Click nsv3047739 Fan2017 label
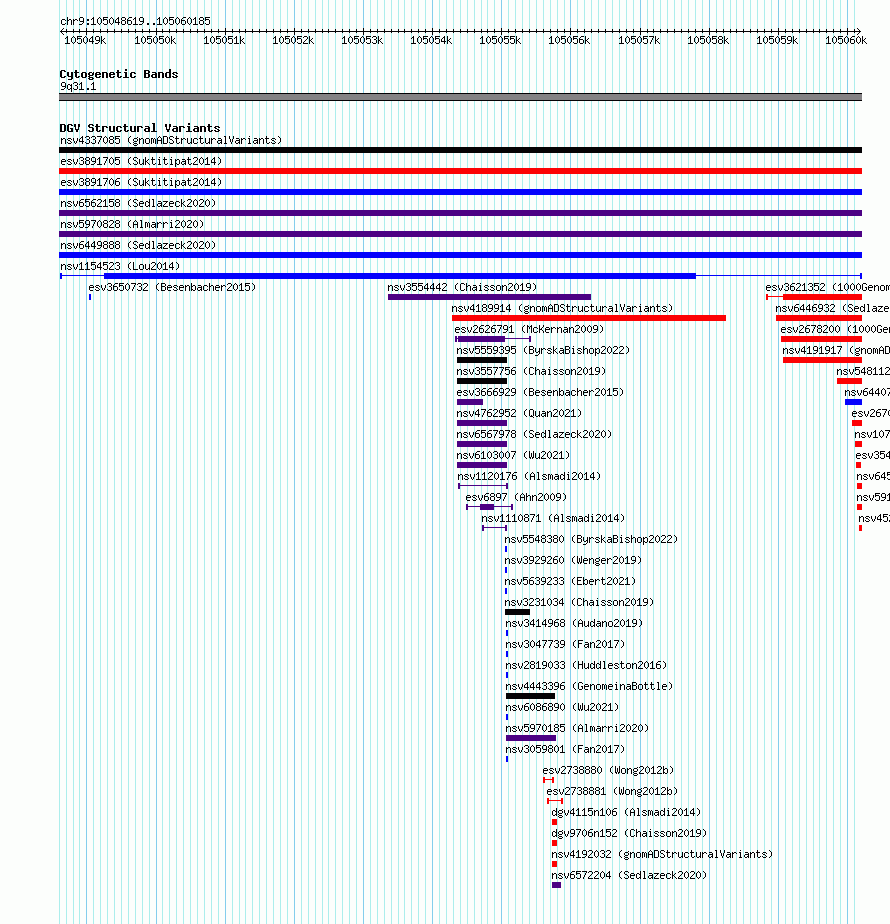890x924 pixels. tap(565, 645)
